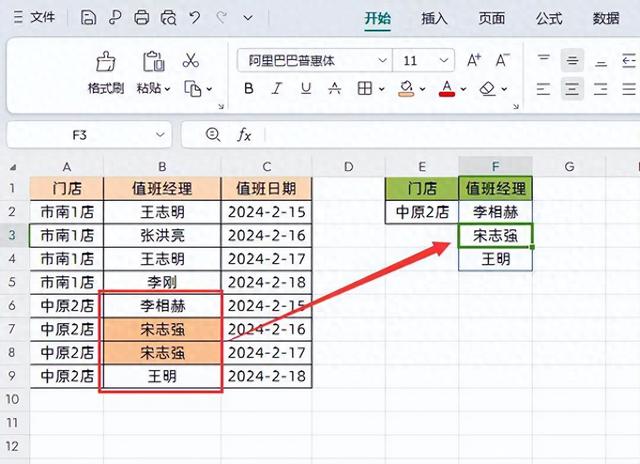Increase font size with A+ icon
The width and height of the screenshot is (640, 464).
(x=474, y=60)
